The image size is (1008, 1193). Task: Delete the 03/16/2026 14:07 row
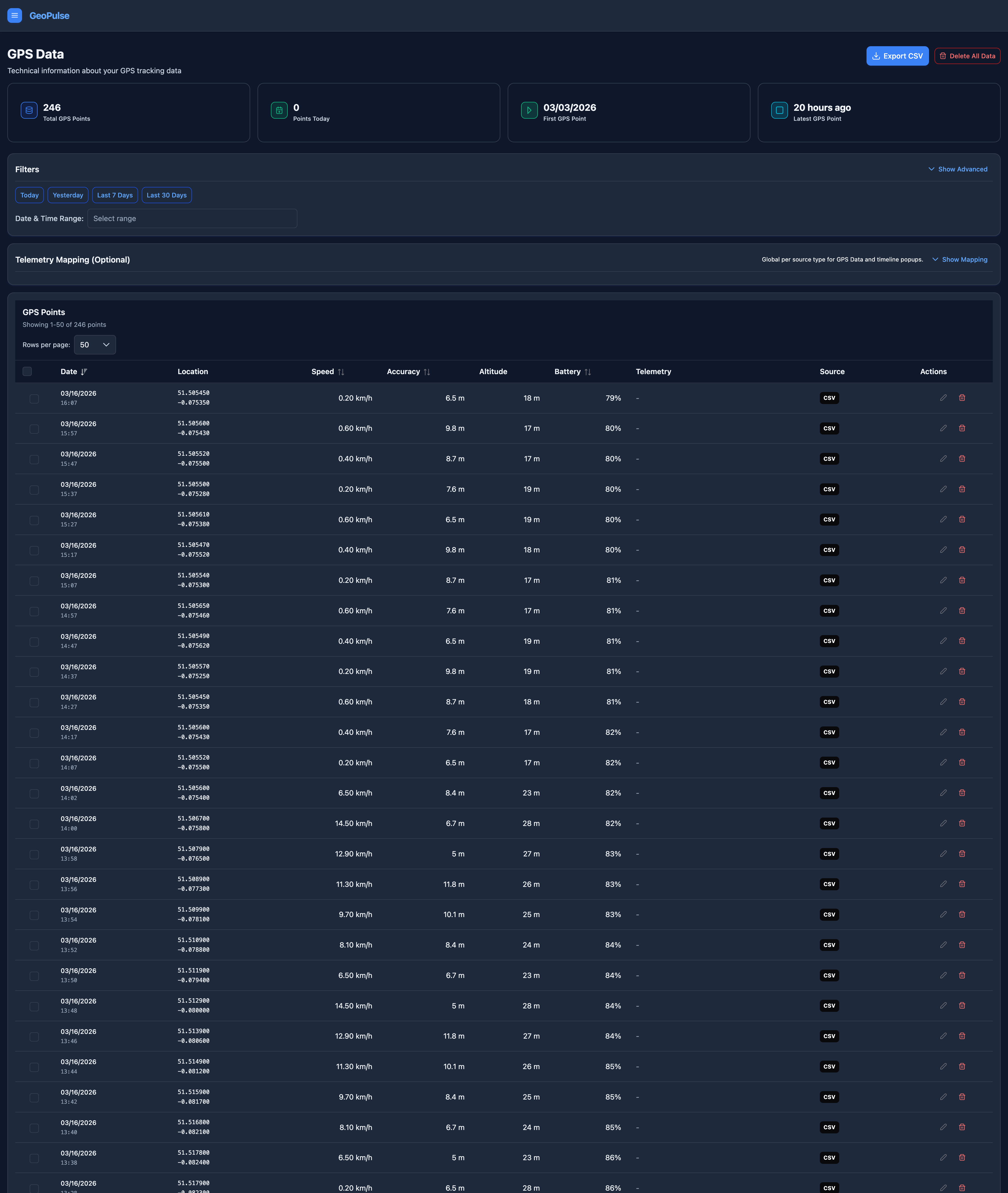tap(962, 763)
